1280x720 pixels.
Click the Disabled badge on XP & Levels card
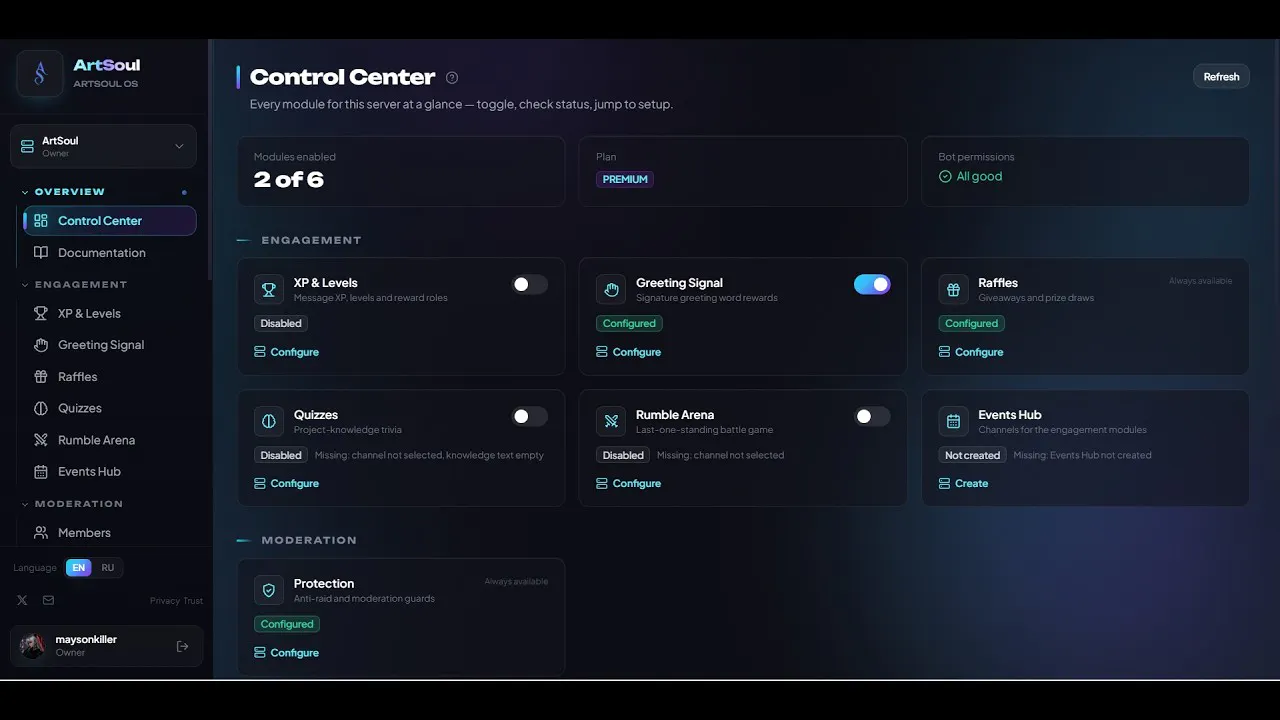(281, 324)
